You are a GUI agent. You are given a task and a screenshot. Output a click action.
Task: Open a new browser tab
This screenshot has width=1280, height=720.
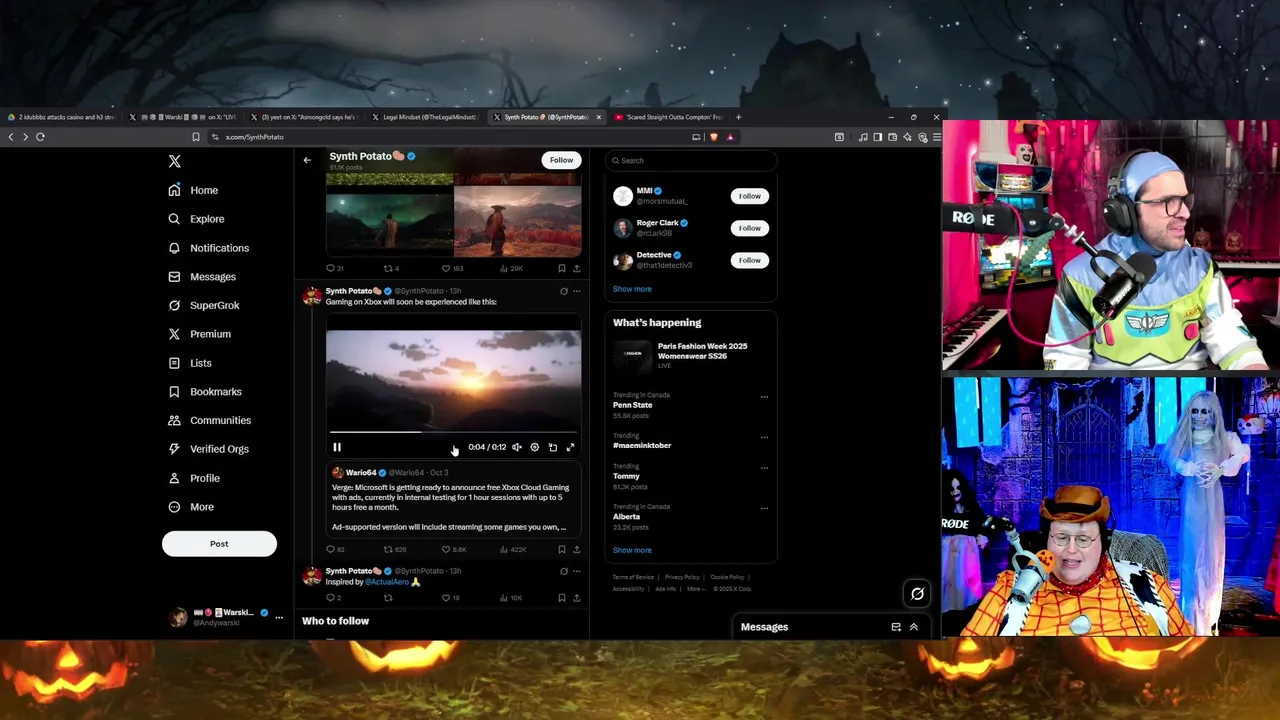[738, 117]
